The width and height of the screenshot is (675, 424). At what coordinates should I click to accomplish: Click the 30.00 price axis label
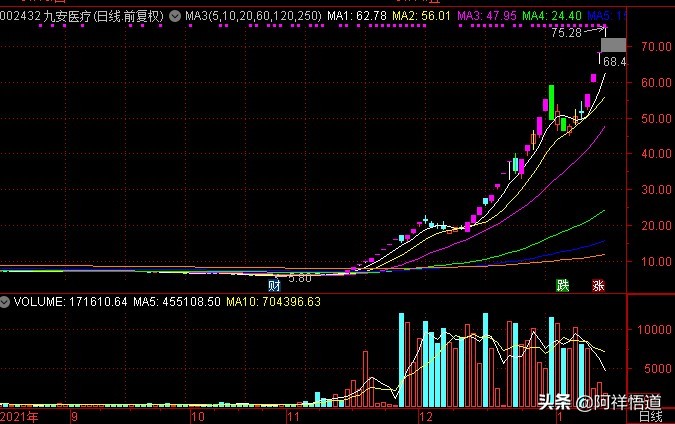(x=656, y=190)
